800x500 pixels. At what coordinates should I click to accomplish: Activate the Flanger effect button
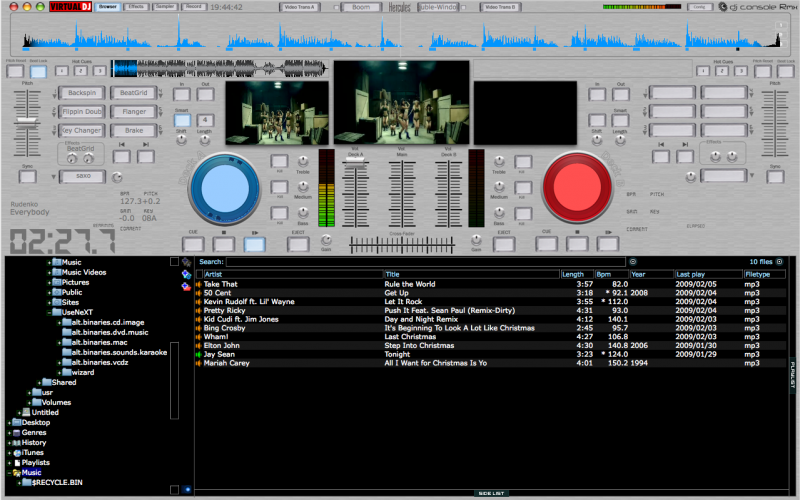pos(132,111)
